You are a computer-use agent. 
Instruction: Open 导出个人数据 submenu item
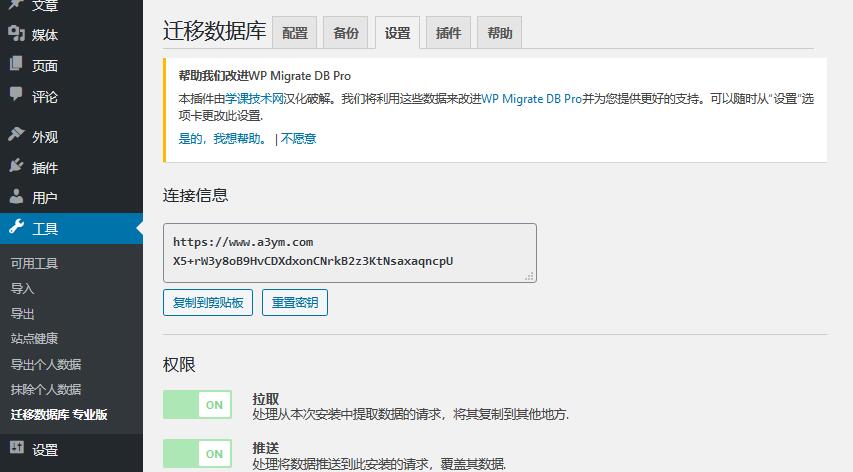pyautogui.click(x=46, y=364)
